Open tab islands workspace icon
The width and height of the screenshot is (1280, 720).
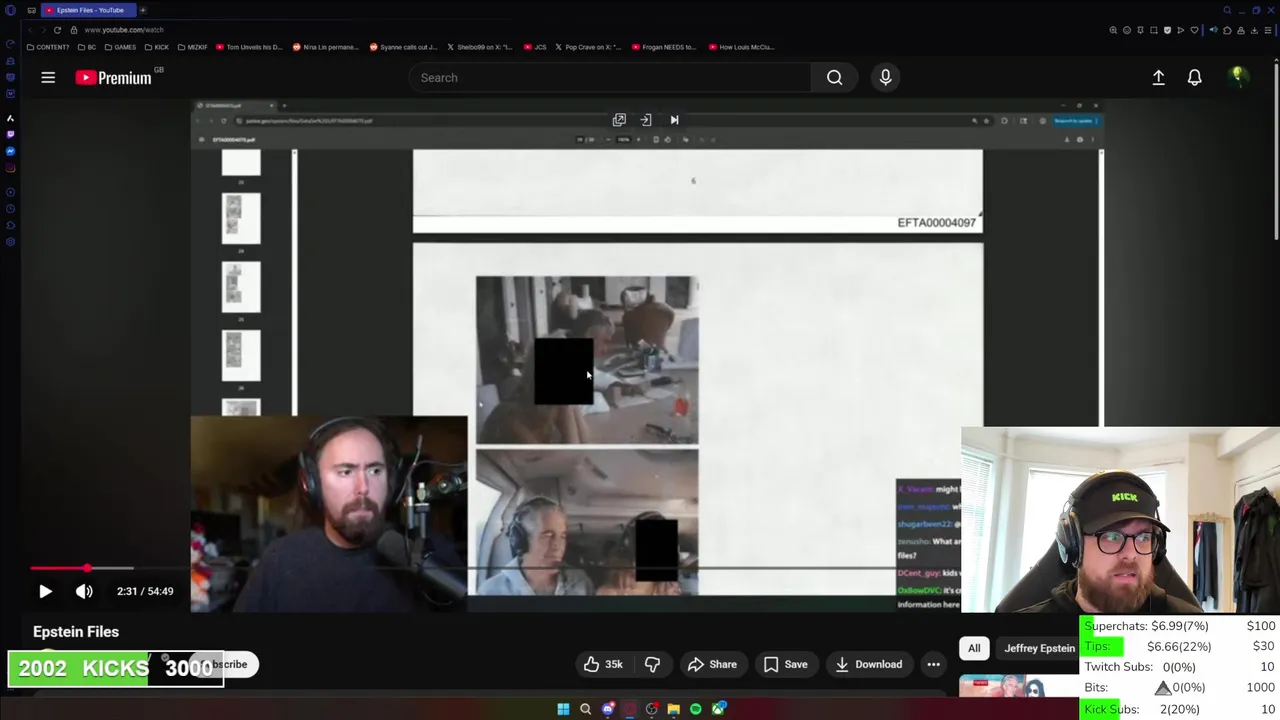tap(32, 10)
